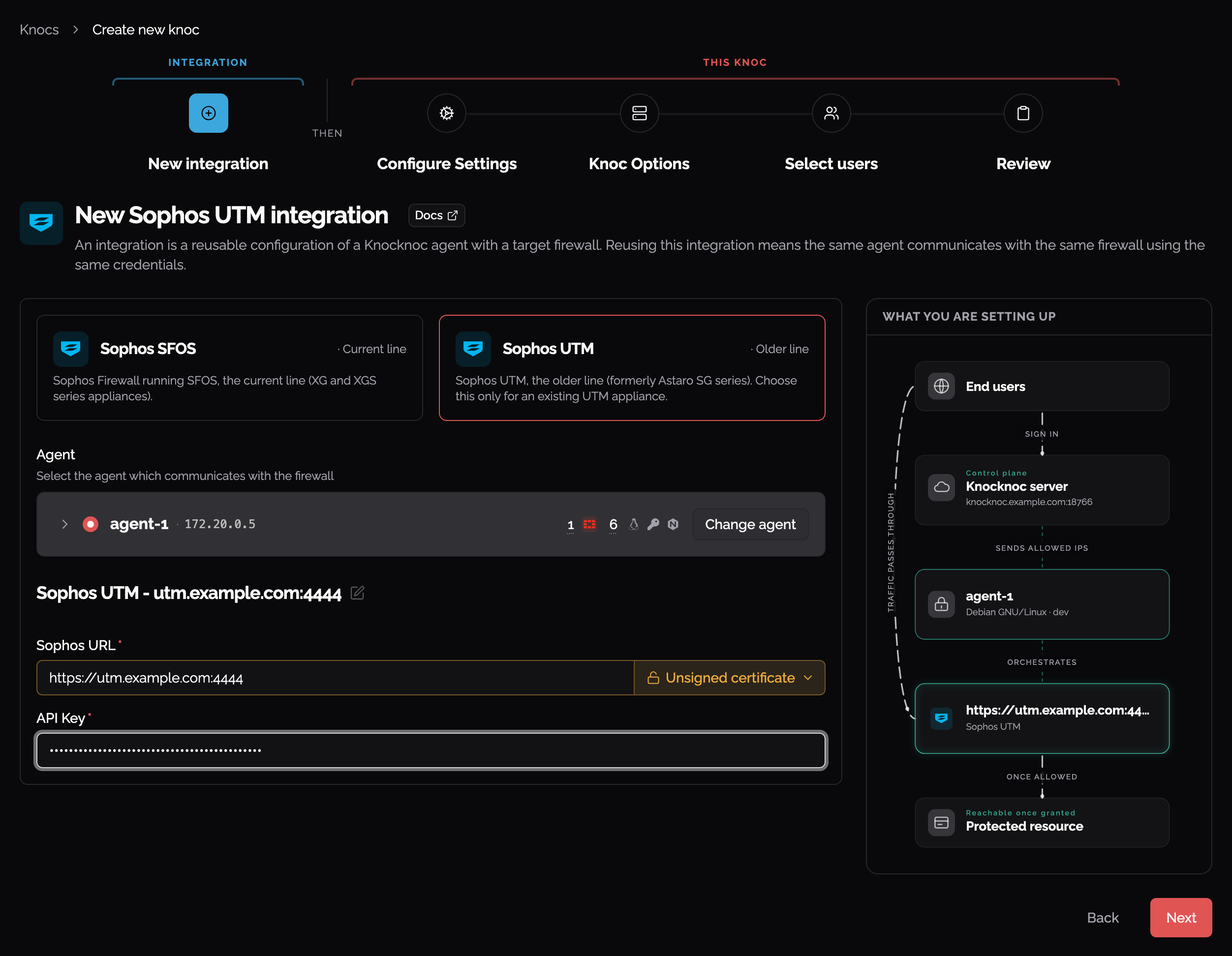Viewport: 1232px width, 956px height.
Task: Click the Protected resource card icon
Action: [941, 822]
